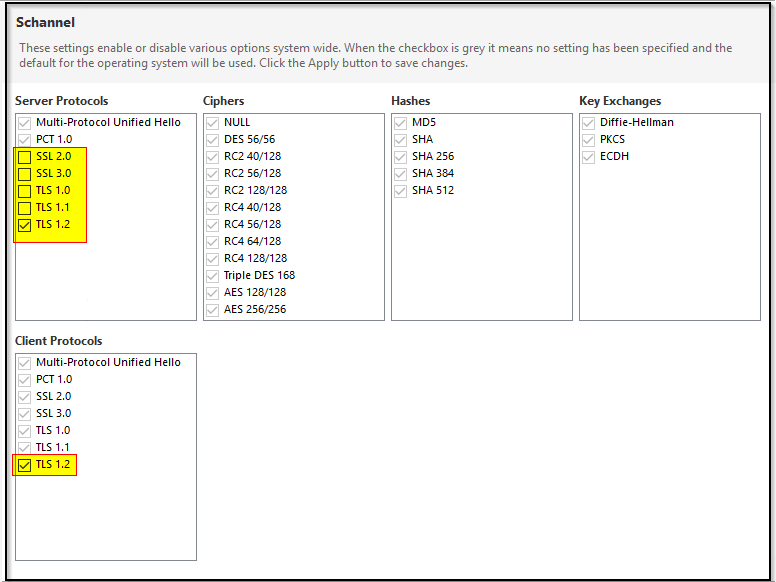Toggle Client Protocols PCT 1.0 checkbox

[x=24, y=380]
